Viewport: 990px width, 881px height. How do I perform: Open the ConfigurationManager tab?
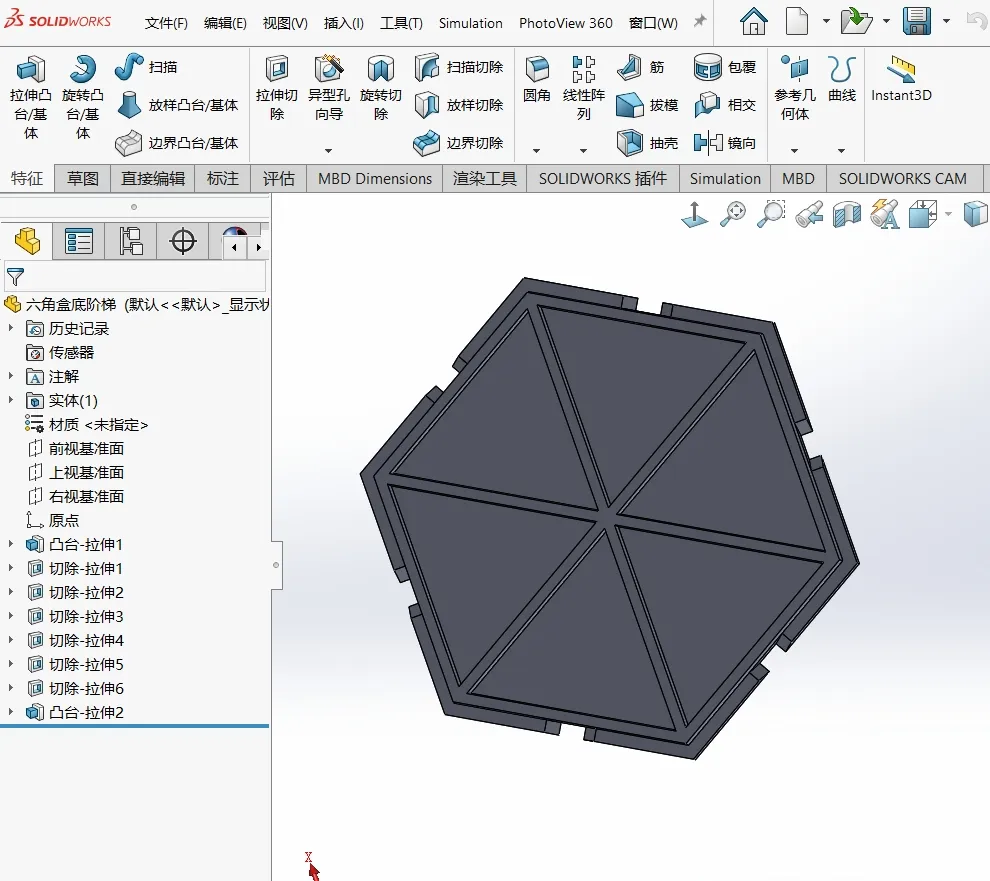pos(131,241)
